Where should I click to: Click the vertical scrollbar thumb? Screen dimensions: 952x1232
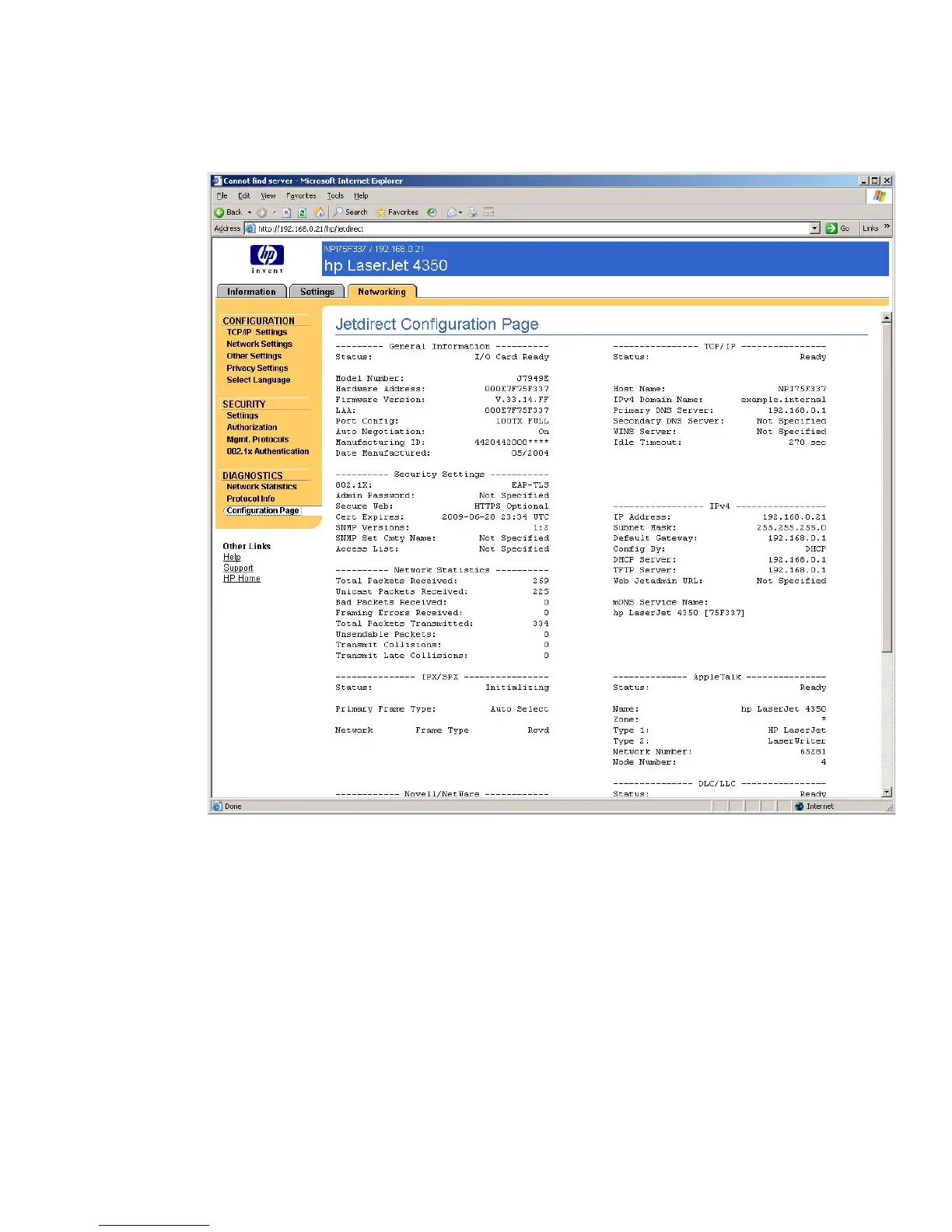(x=887, y=488)
